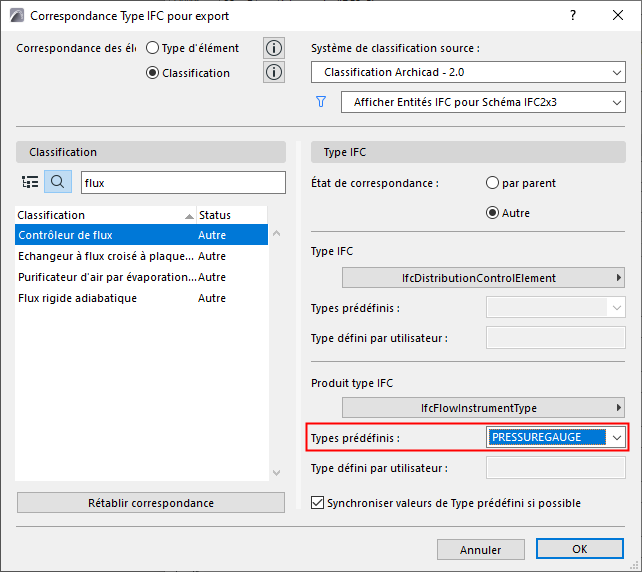Click the flux search input field
Image resolution: width=642 pixels, height=572 pixels.
coord(173,182)
